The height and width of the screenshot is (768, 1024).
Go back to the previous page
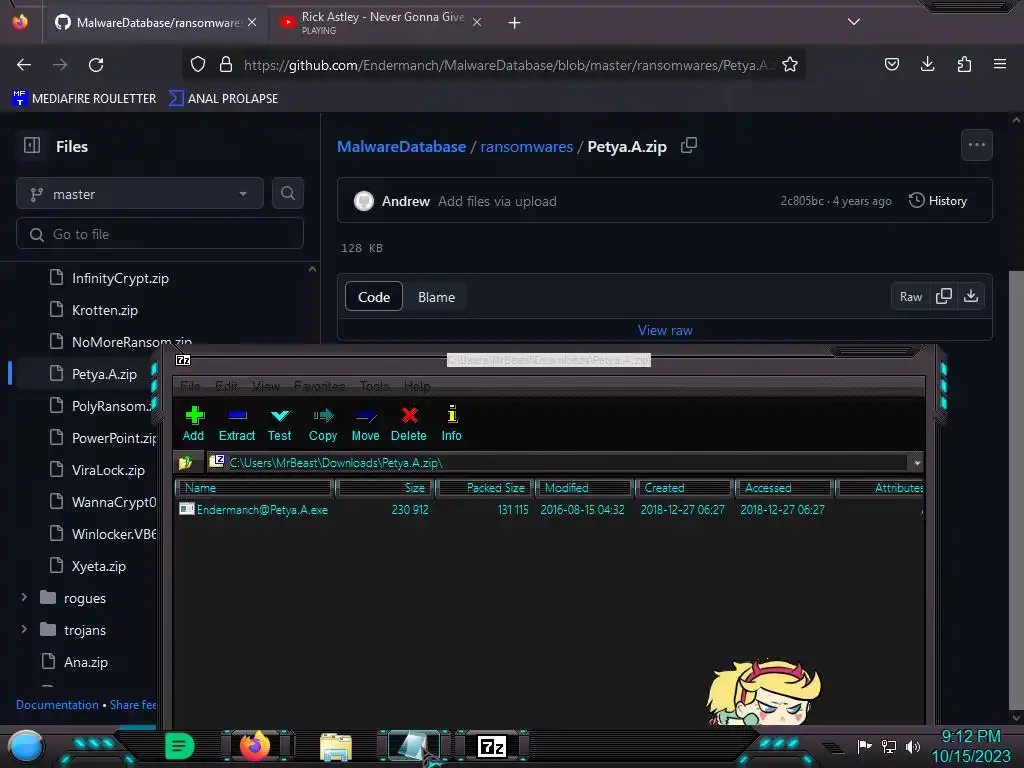click(x=24, y=65)
